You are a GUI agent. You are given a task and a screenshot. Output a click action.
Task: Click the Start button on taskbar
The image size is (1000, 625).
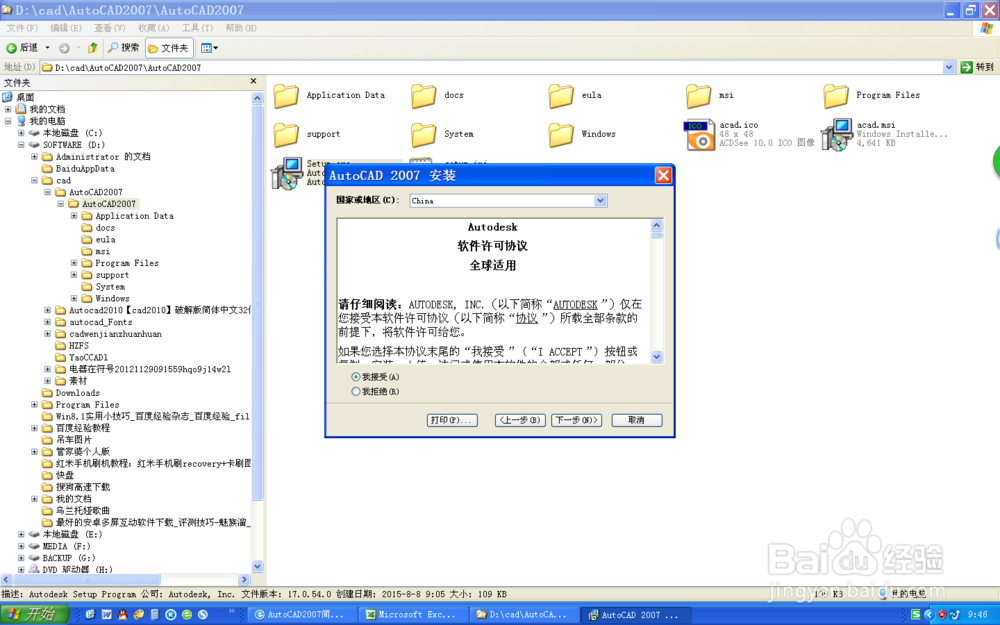tap(34, 615)
